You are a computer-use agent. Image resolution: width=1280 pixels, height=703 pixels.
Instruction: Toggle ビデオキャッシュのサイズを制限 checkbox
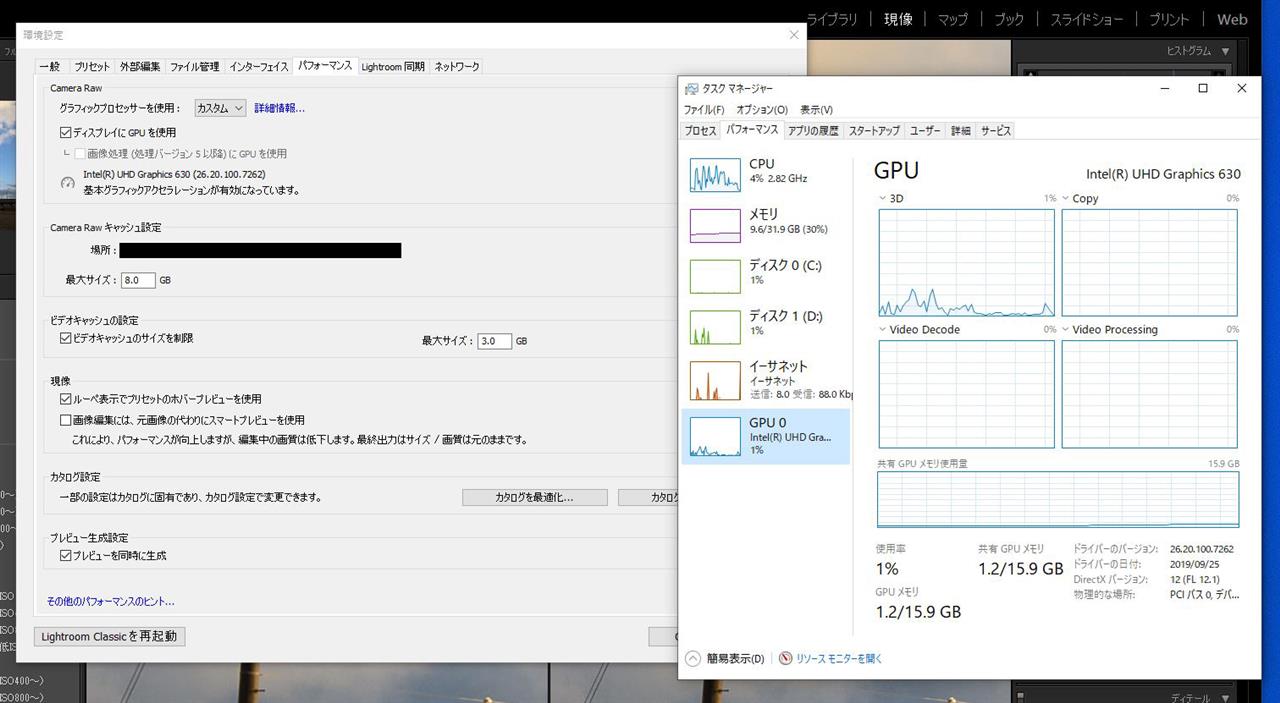pyautogui.click(x=66, y=339)
